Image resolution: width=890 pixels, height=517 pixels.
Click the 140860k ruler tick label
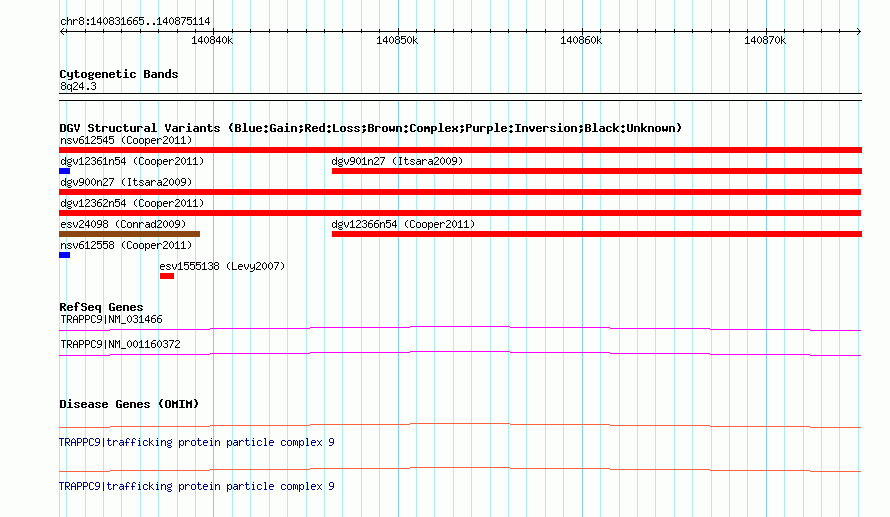581,40
